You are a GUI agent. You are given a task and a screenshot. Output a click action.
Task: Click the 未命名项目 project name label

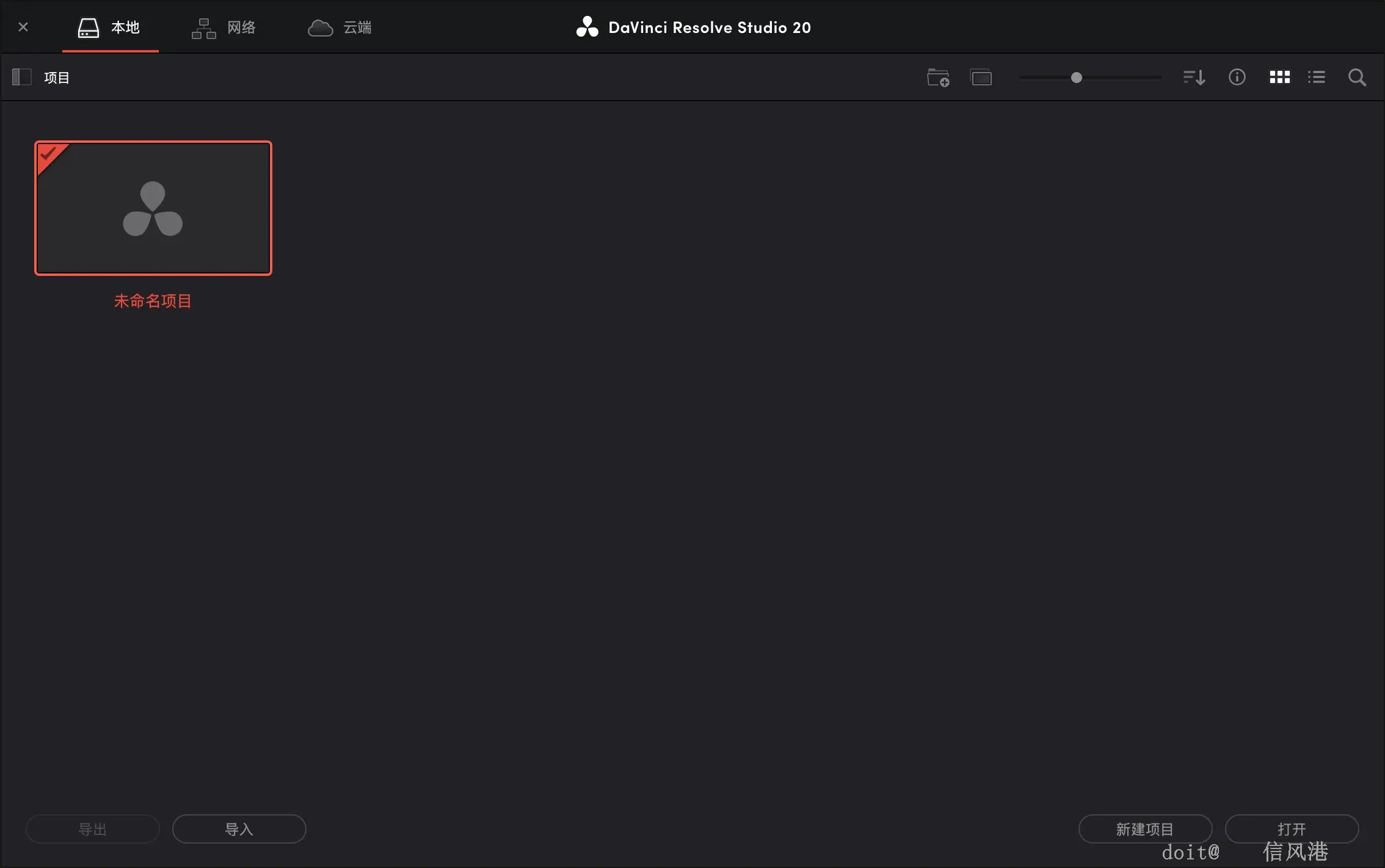coord(153,301)
